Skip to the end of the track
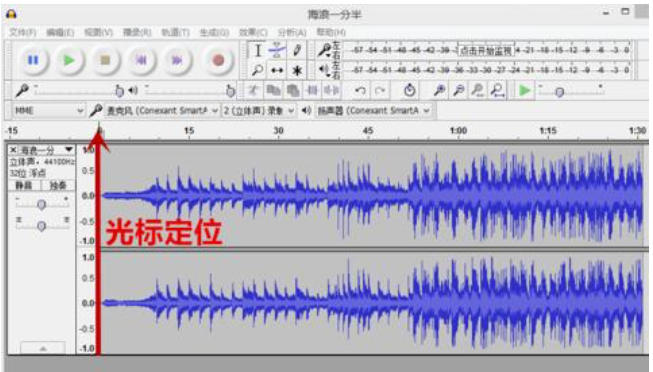 177,60
